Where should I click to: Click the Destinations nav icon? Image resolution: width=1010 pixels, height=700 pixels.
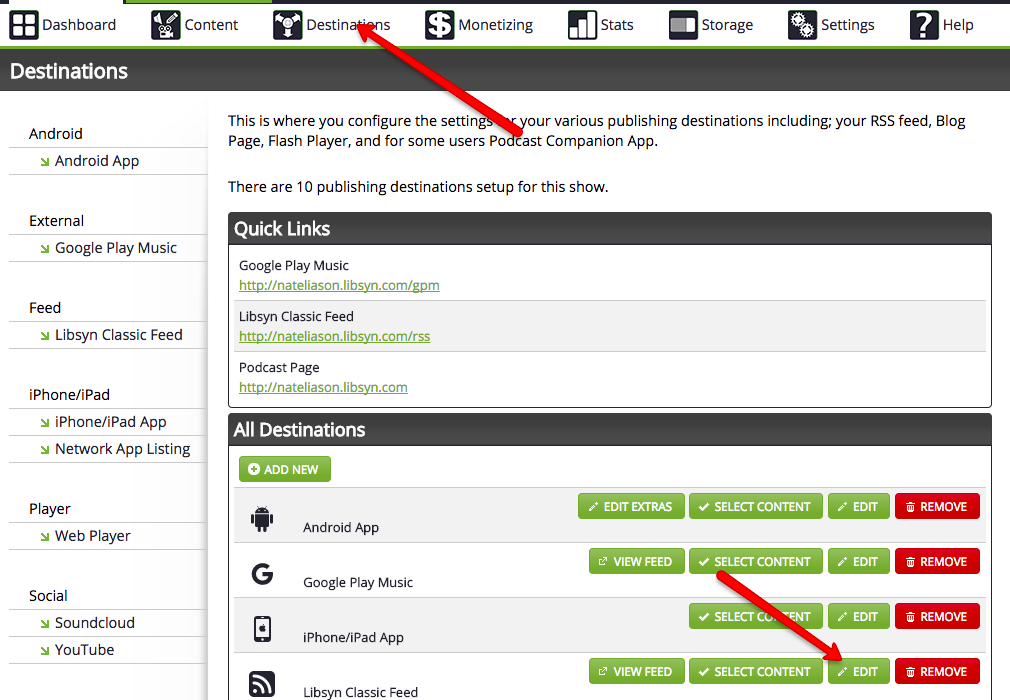(x=287, y=25)
